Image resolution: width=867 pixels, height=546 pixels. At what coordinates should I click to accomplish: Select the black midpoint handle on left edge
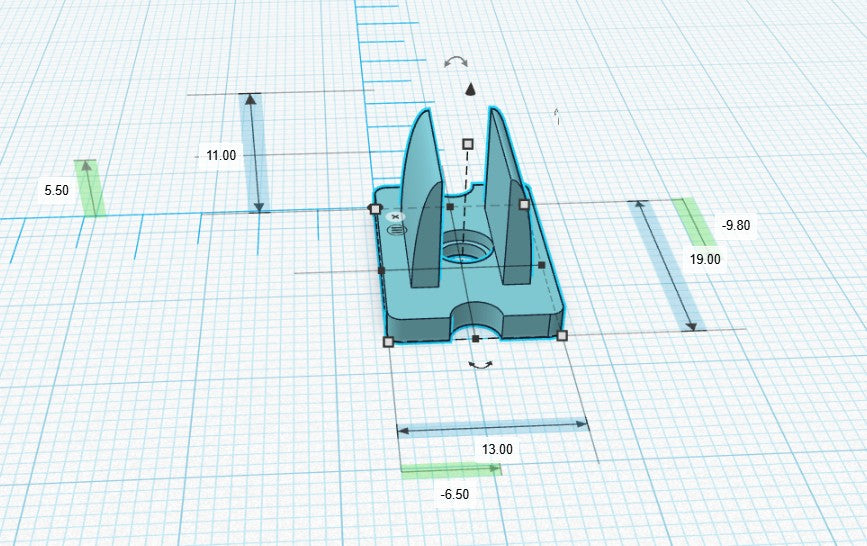[x=381, y=271]
